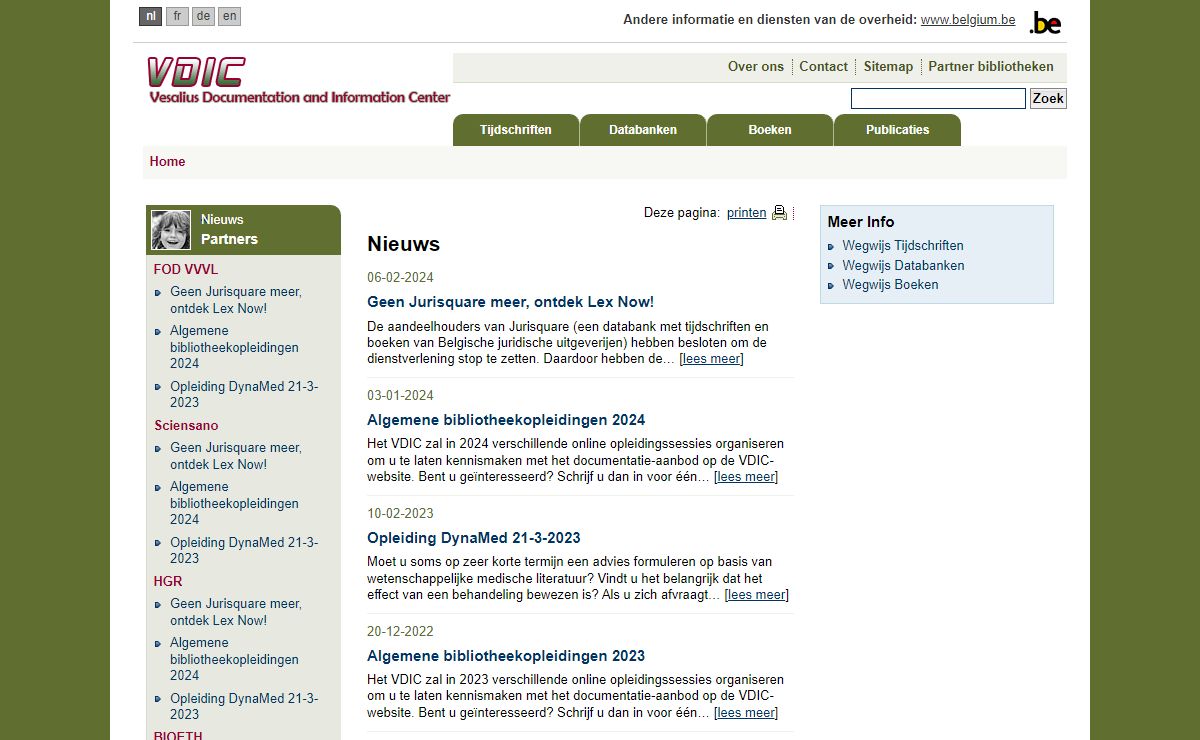
Task: Open the Publicaties tab
Action: click(x=897, y=130)
